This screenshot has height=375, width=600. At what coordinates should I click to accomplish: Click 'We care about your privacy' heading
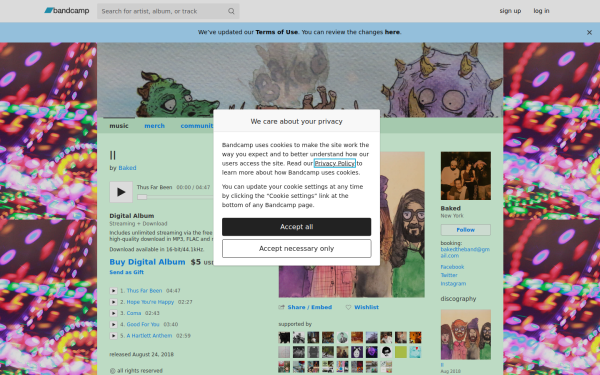coord(297,121)
